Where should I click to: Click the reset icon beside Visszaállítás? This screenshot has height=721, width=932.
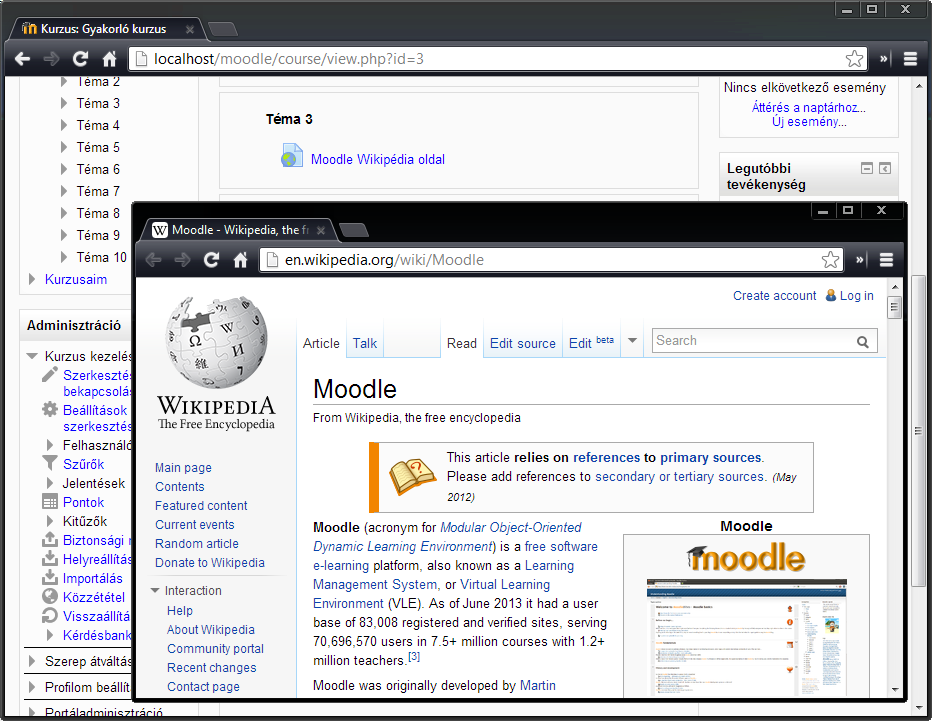click(x=50, y=615)
